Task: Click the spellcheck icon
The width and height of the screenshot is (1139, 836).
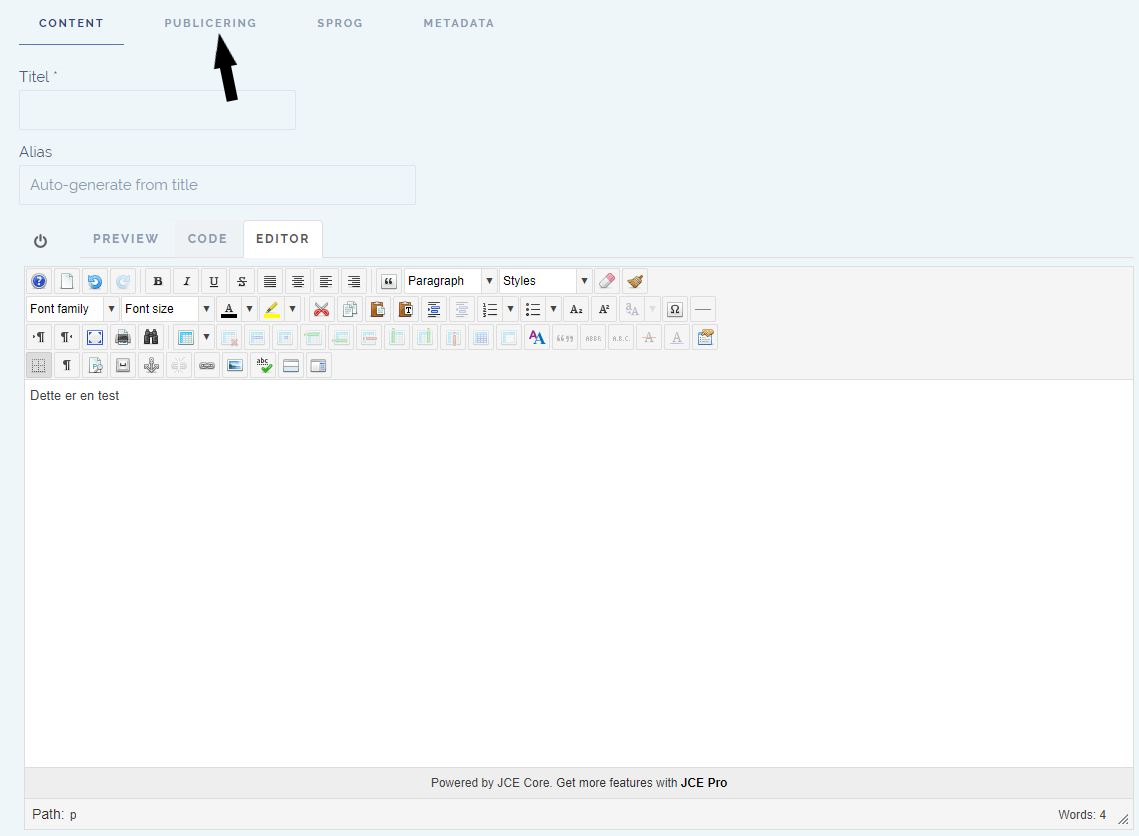Action: (x=263, y=366)
